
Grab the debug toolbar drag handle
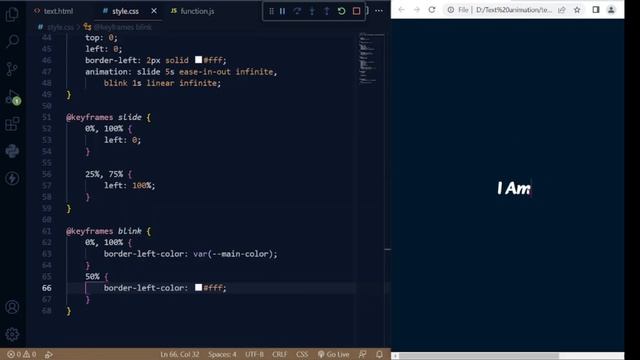tap(271, 11)
